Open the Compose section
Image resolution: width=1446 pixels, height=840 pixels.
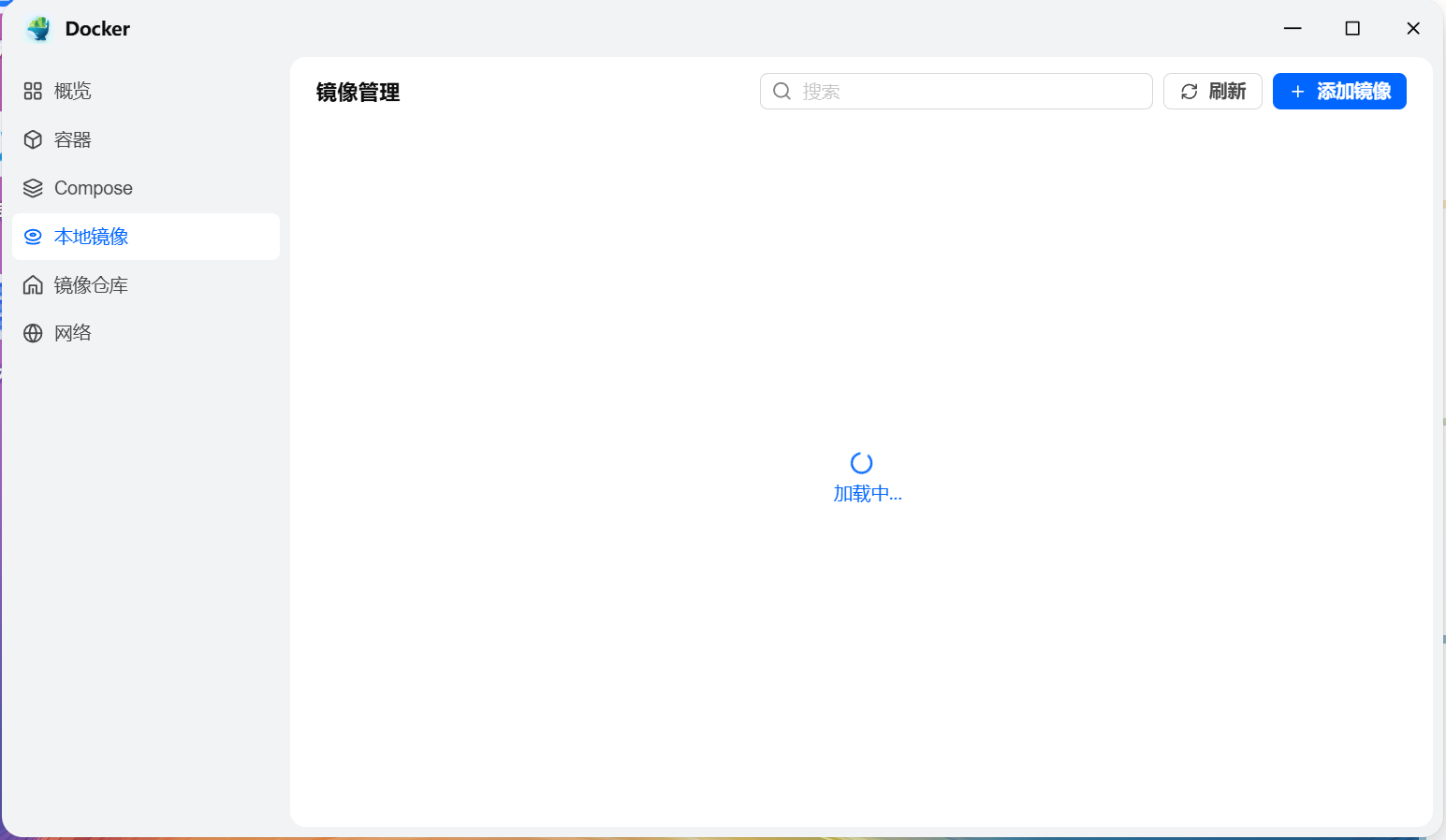tap(94, 187)
